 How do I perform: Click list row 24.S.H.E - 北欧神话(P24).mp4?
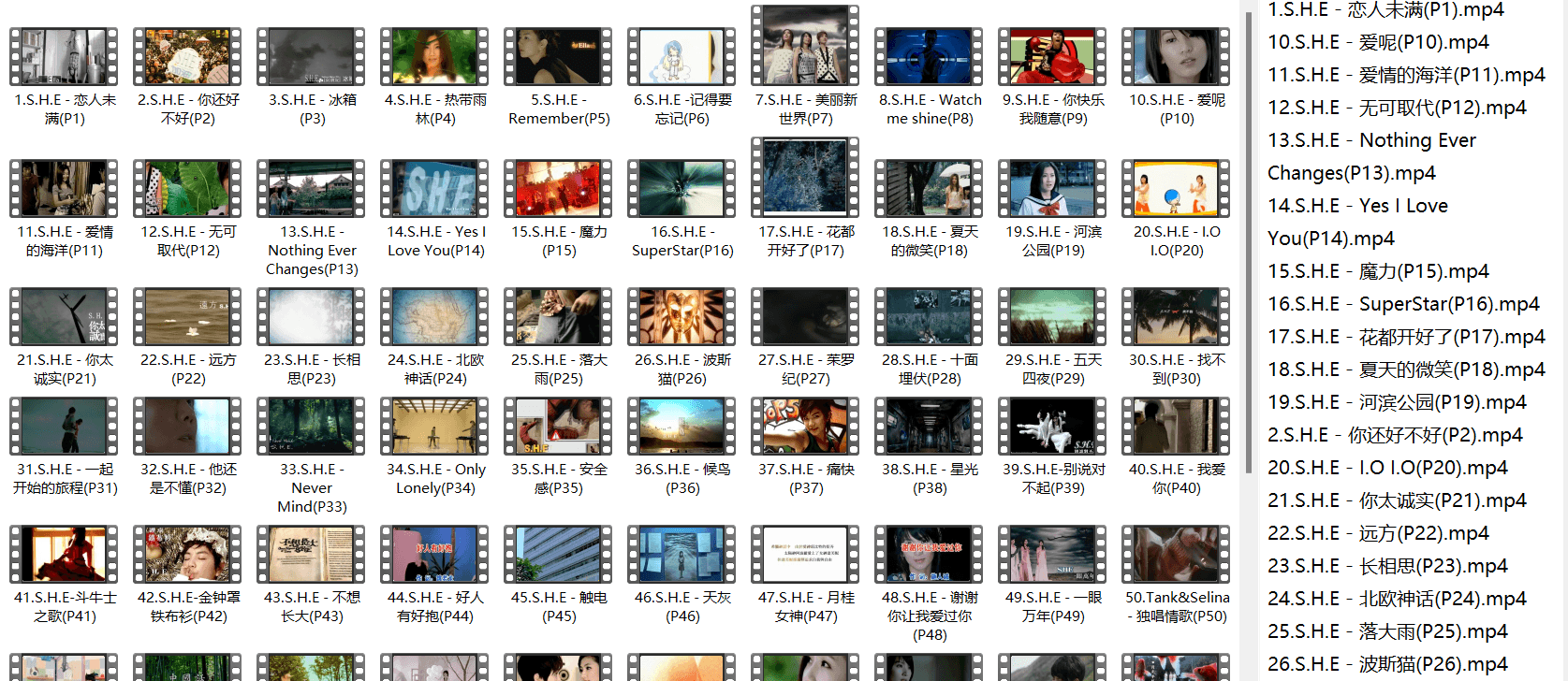point(1397,599)
